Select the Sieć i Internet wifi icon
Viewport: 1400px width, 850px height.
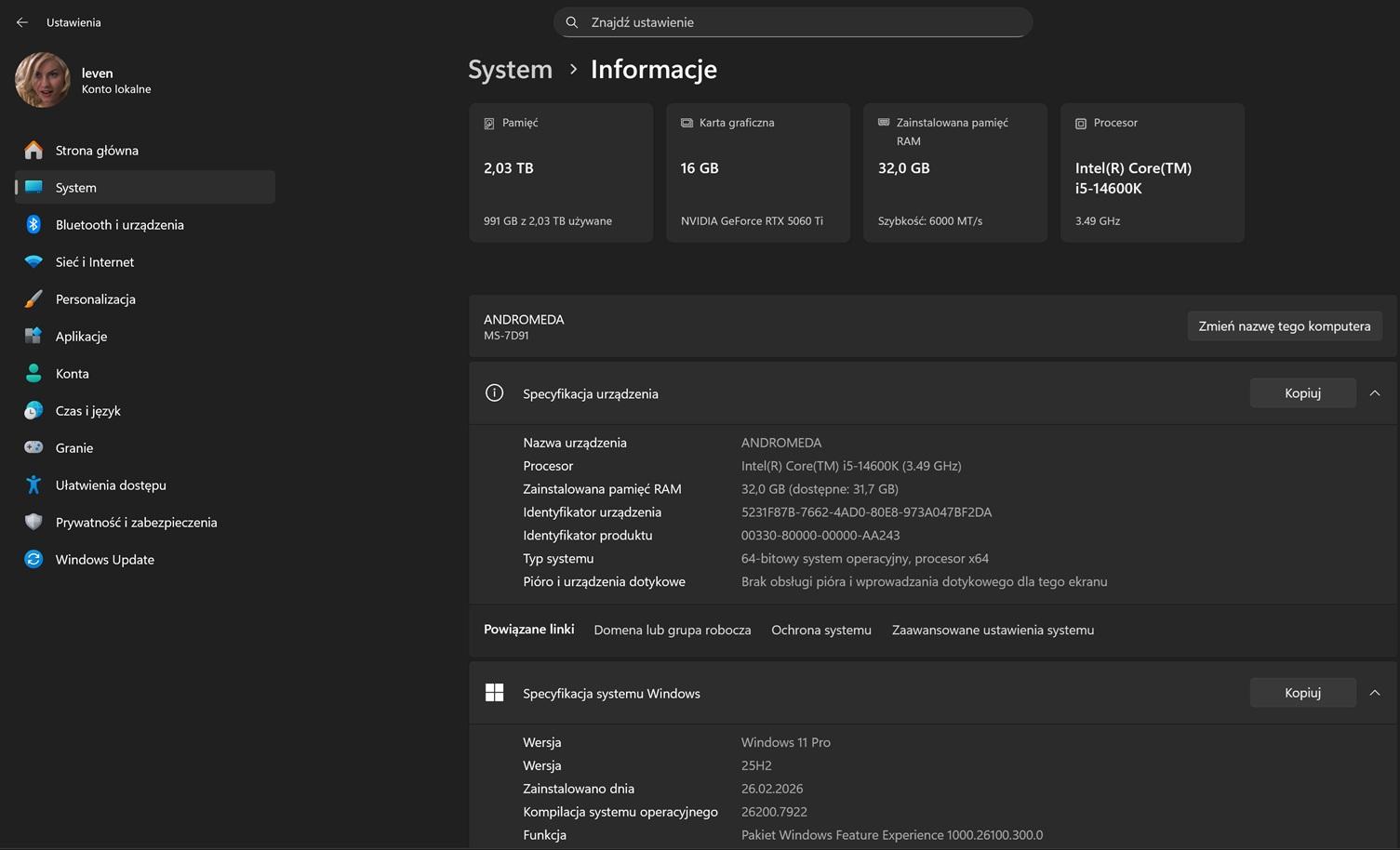pyautogui.click(x=33, y=262)
